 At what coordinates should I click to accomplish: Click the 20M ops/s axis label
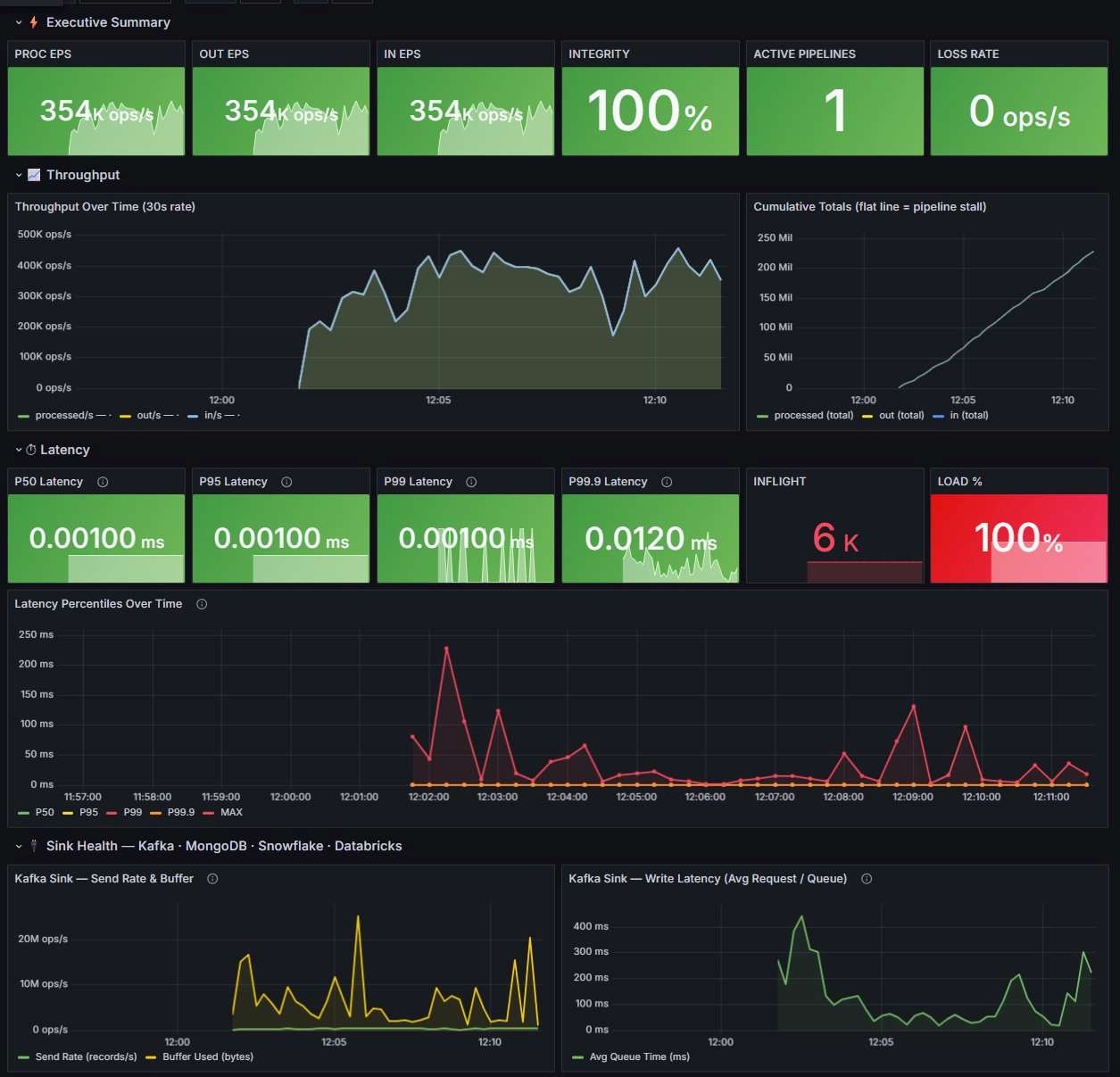click(x=43, y=939)
